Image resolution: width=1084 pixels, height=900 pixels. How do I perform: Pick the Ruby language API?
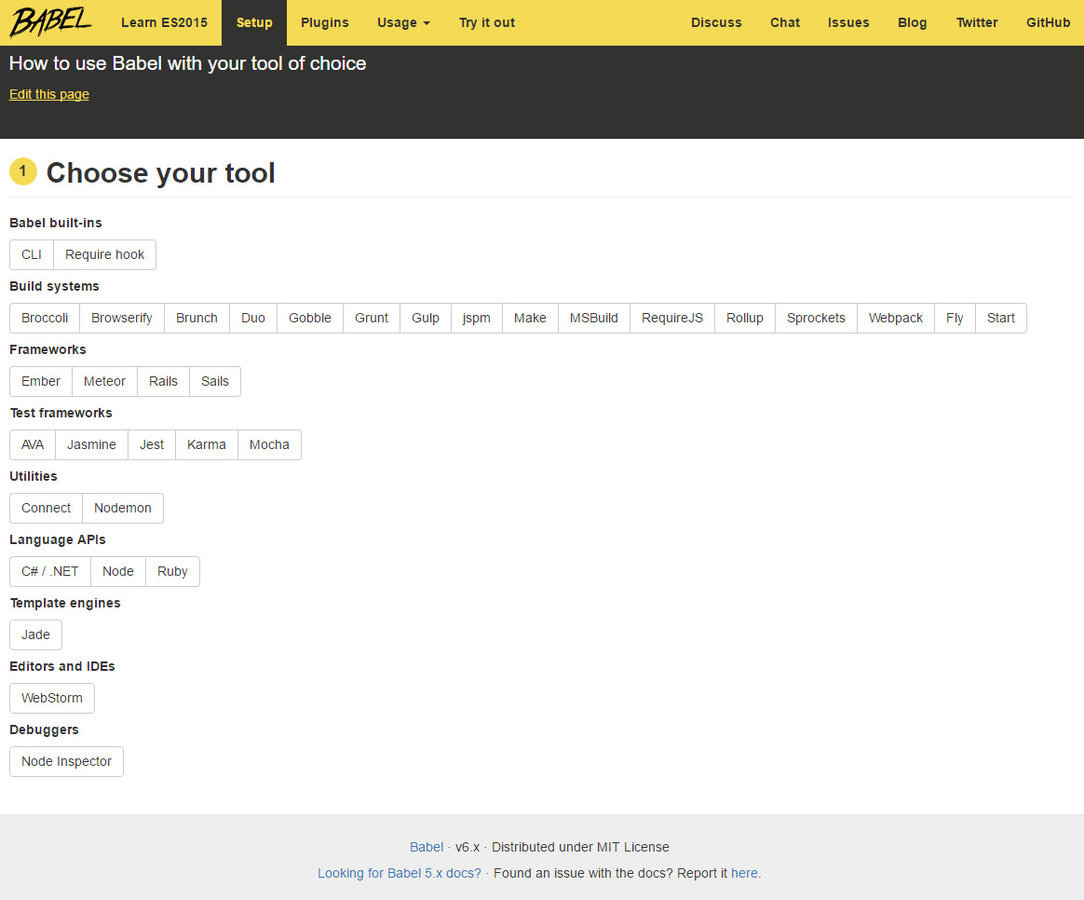(172, 572)
